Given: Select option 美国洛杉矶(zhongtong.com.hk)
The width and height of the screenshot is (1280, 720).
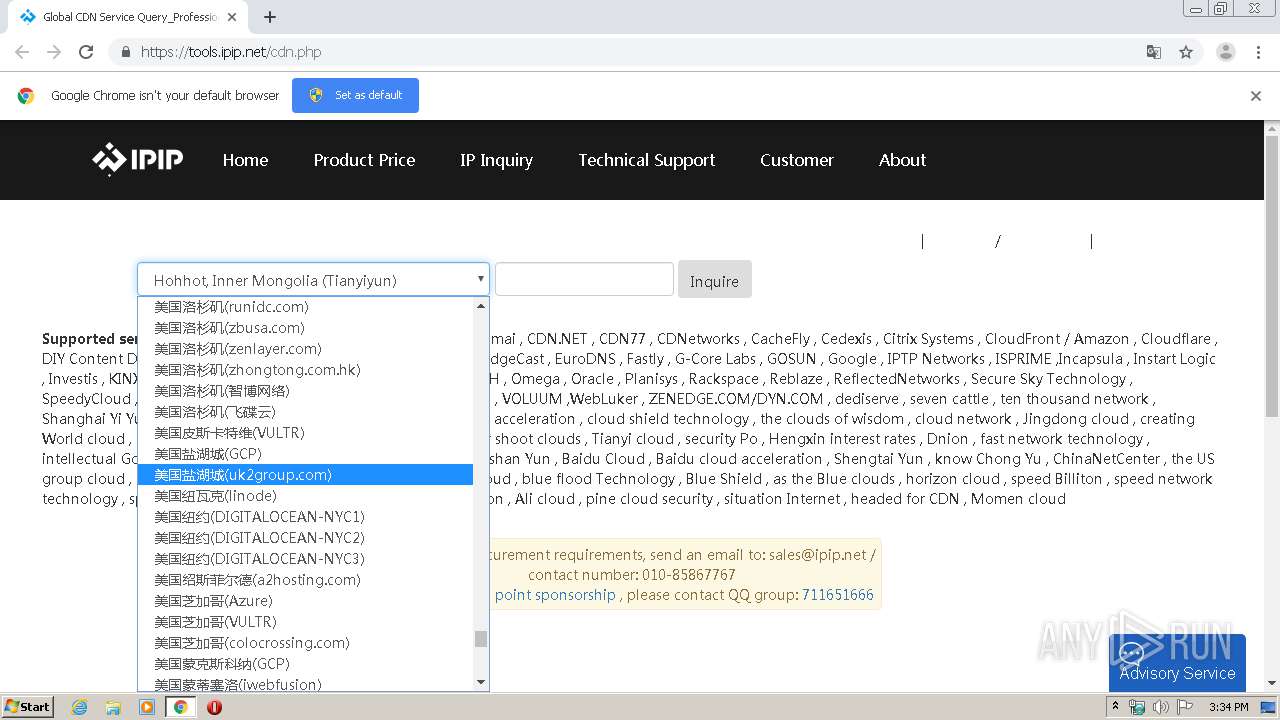Looking at the screenshot, I should coord(305,370).
